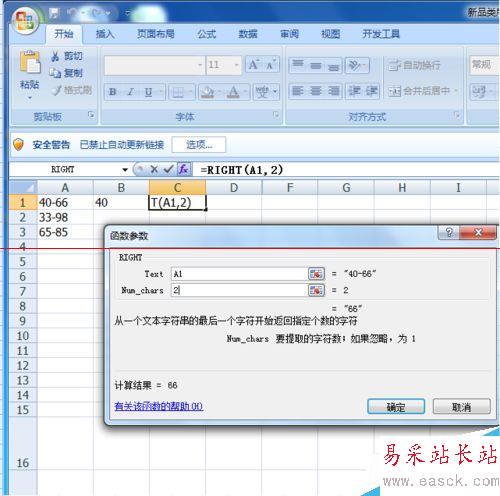
Task: Open Merge and Center dropdown arrow
Action: pos(456,91)
